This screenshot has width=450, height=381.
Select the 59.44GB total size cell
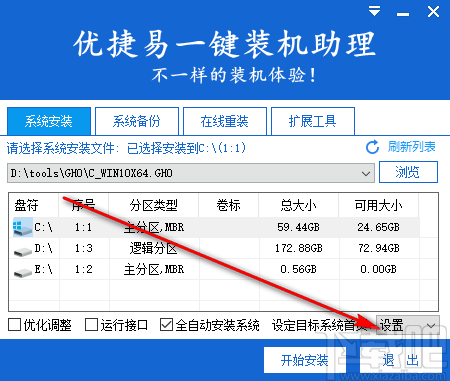click(x=298, y=227)
